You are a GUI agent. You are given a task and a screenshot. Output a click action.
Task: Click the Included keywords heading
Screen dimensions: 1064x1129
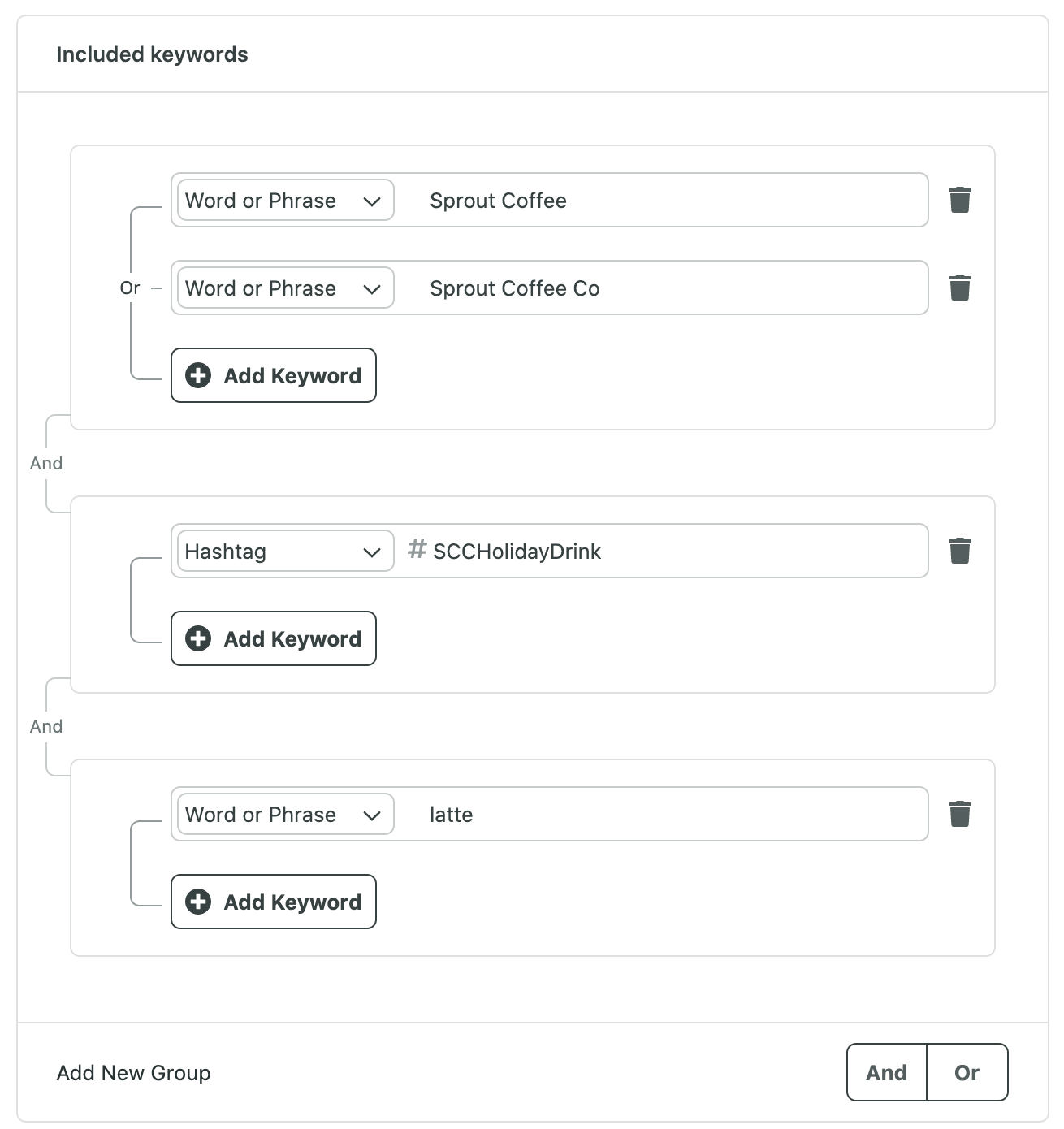click(152, 54)
